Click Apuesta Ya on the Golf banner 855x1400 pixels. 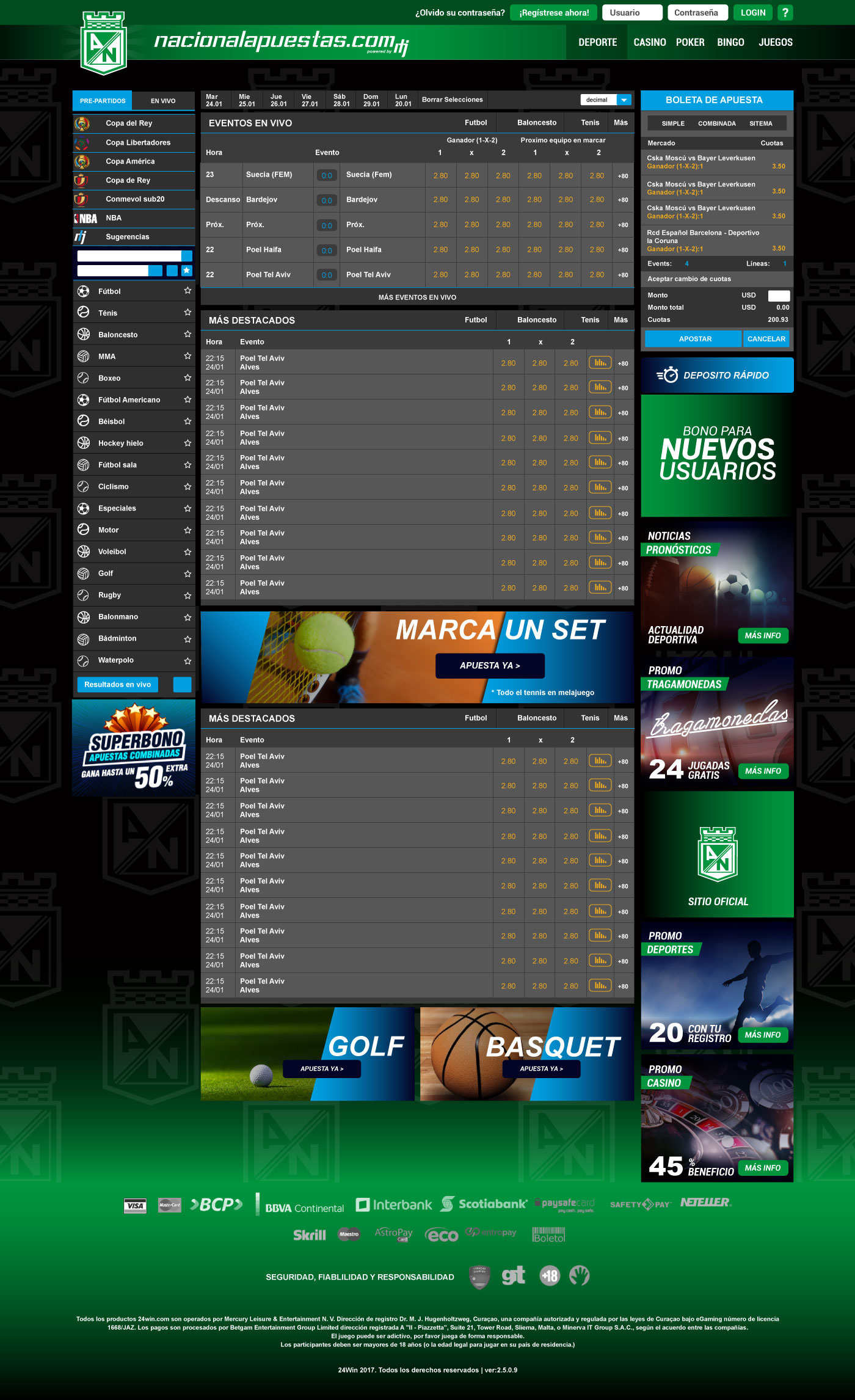tap(322, 1069)
